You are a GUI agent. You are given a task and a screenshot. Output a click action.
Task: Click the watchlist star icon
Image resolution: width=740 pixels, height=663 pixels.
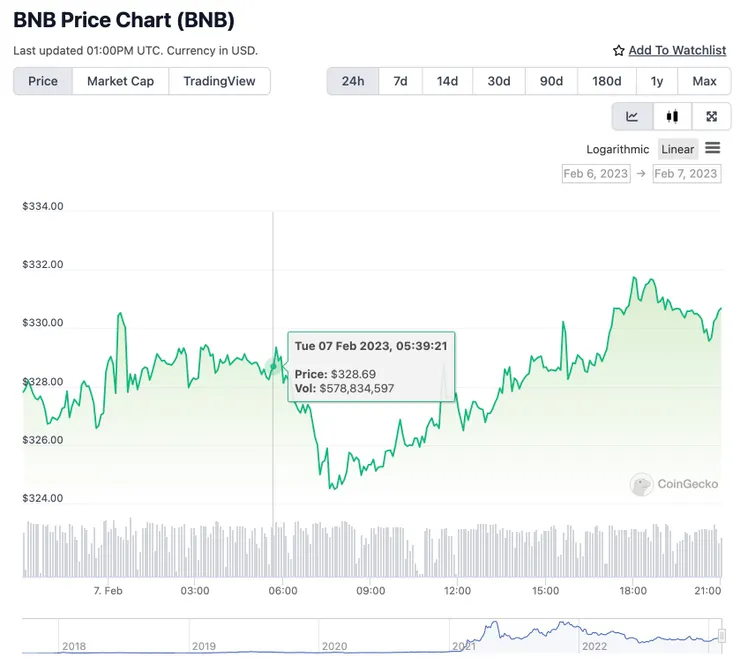(x=619, y=50)
